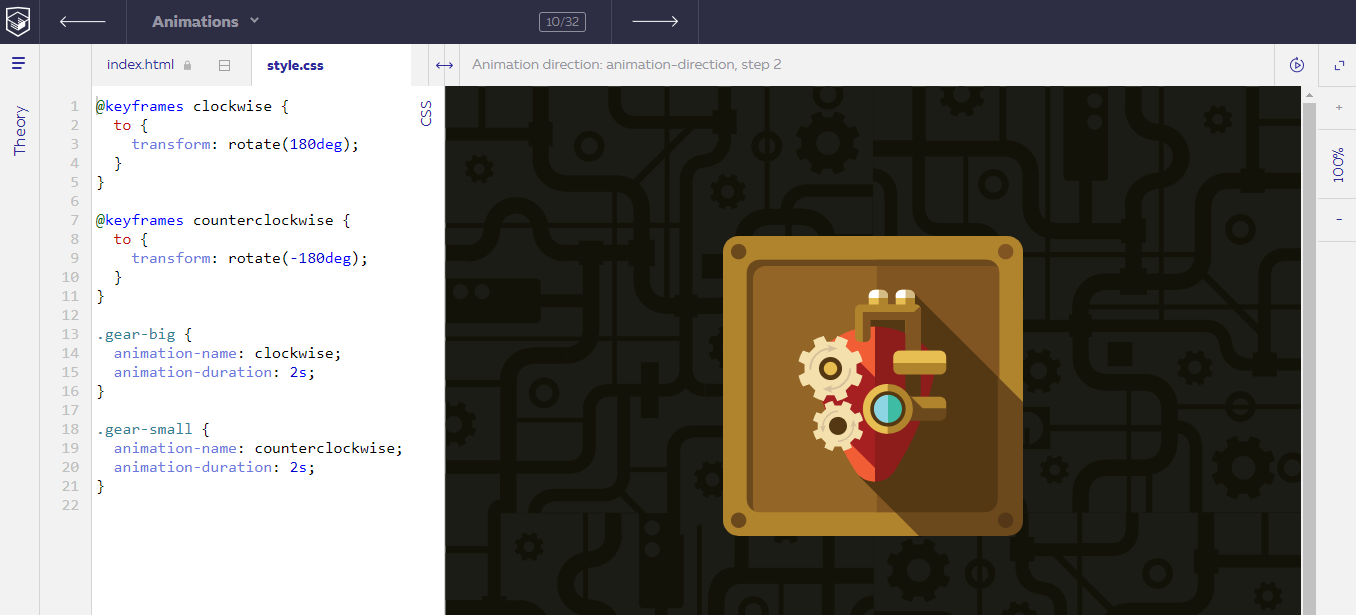Open the hamburger menu in the sidebar

click(18, 62)
